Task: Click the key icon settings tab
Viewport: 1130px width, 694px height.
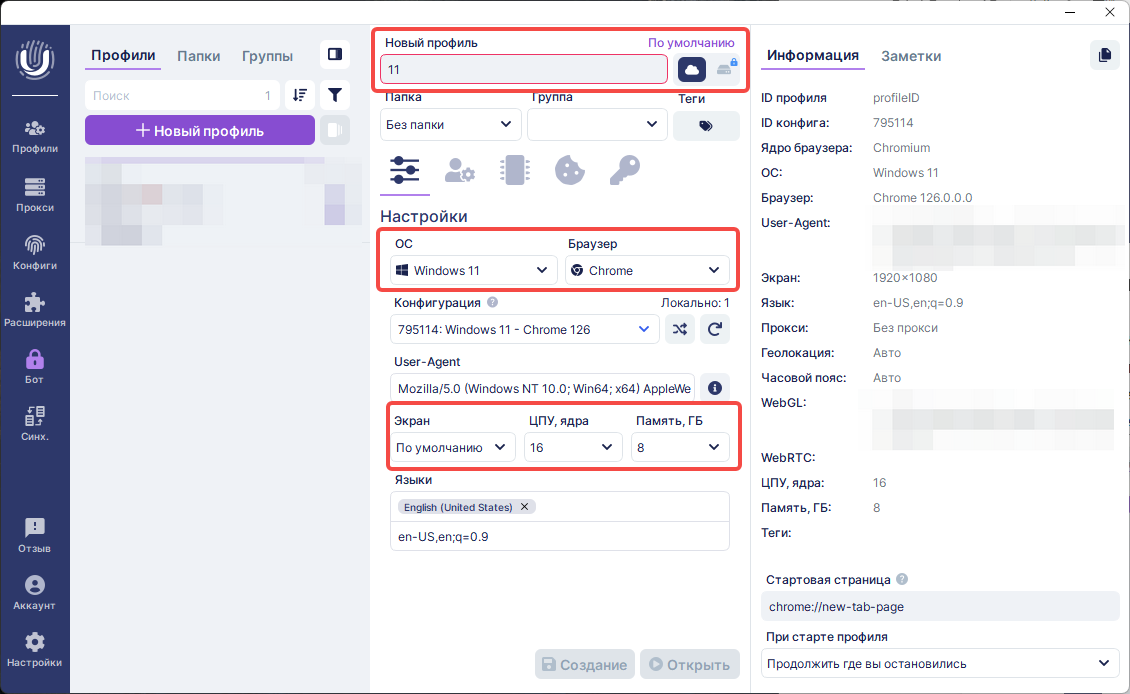Action: click(x=624, y=170)
